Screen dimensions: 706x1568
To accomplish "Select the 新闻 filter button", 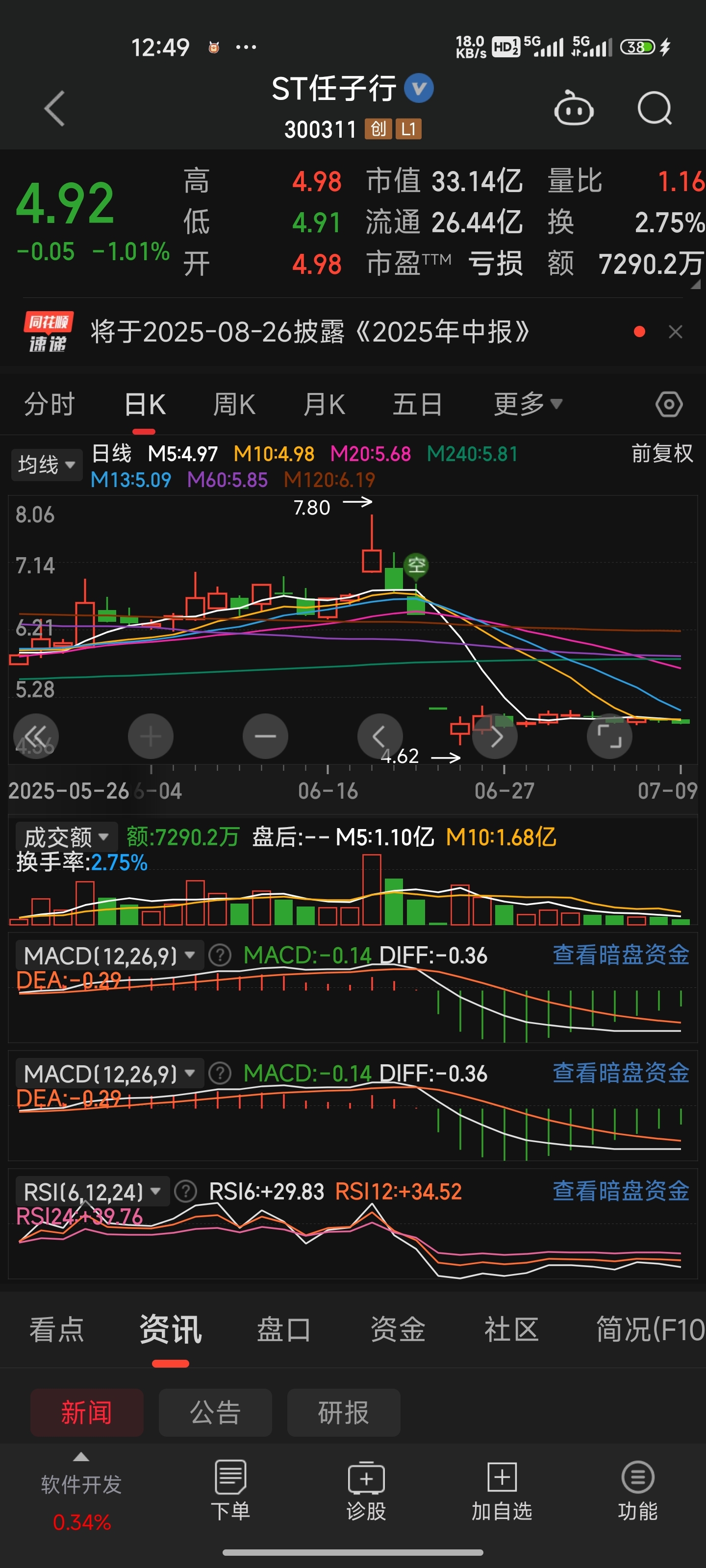I will point(87,1412).
